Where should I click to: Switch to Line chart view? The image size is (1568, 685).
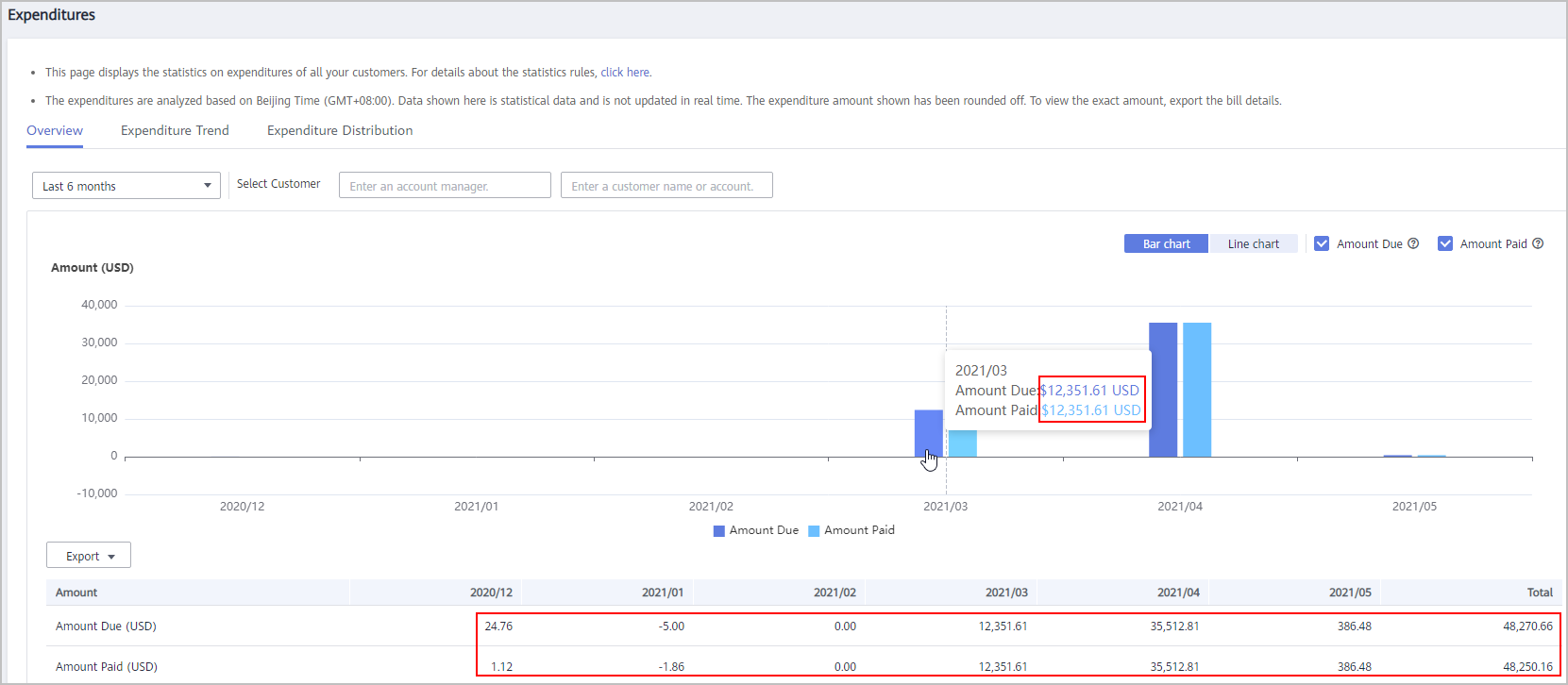1253,243
